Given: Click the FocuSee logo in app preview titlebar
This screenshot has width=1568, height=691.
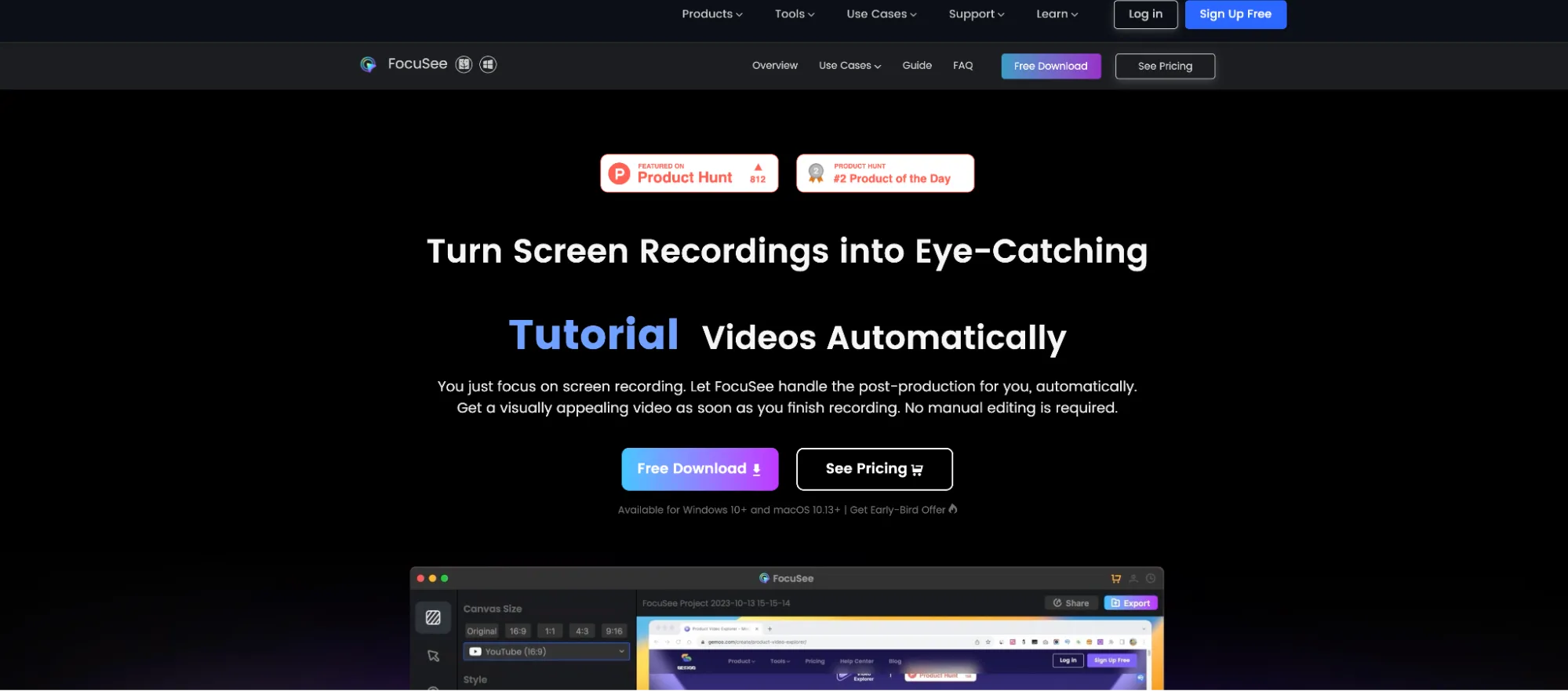Looking at the screenshot, I should click(764, 578).
